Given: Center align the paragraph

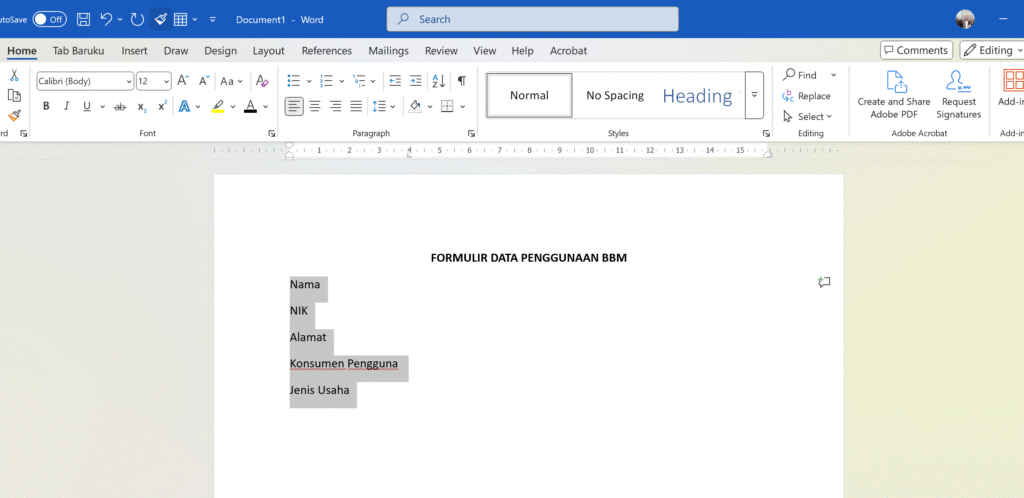Looking at the screenshot, I should (x=315, y=106).
